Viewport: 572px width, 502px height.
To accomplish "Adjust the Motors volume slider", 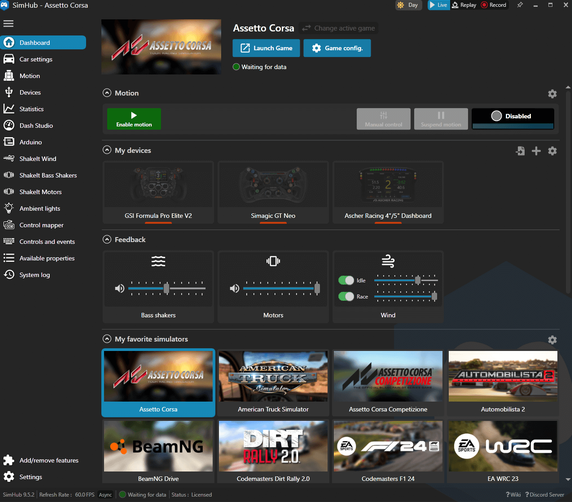I will click(x=282, y=288).
